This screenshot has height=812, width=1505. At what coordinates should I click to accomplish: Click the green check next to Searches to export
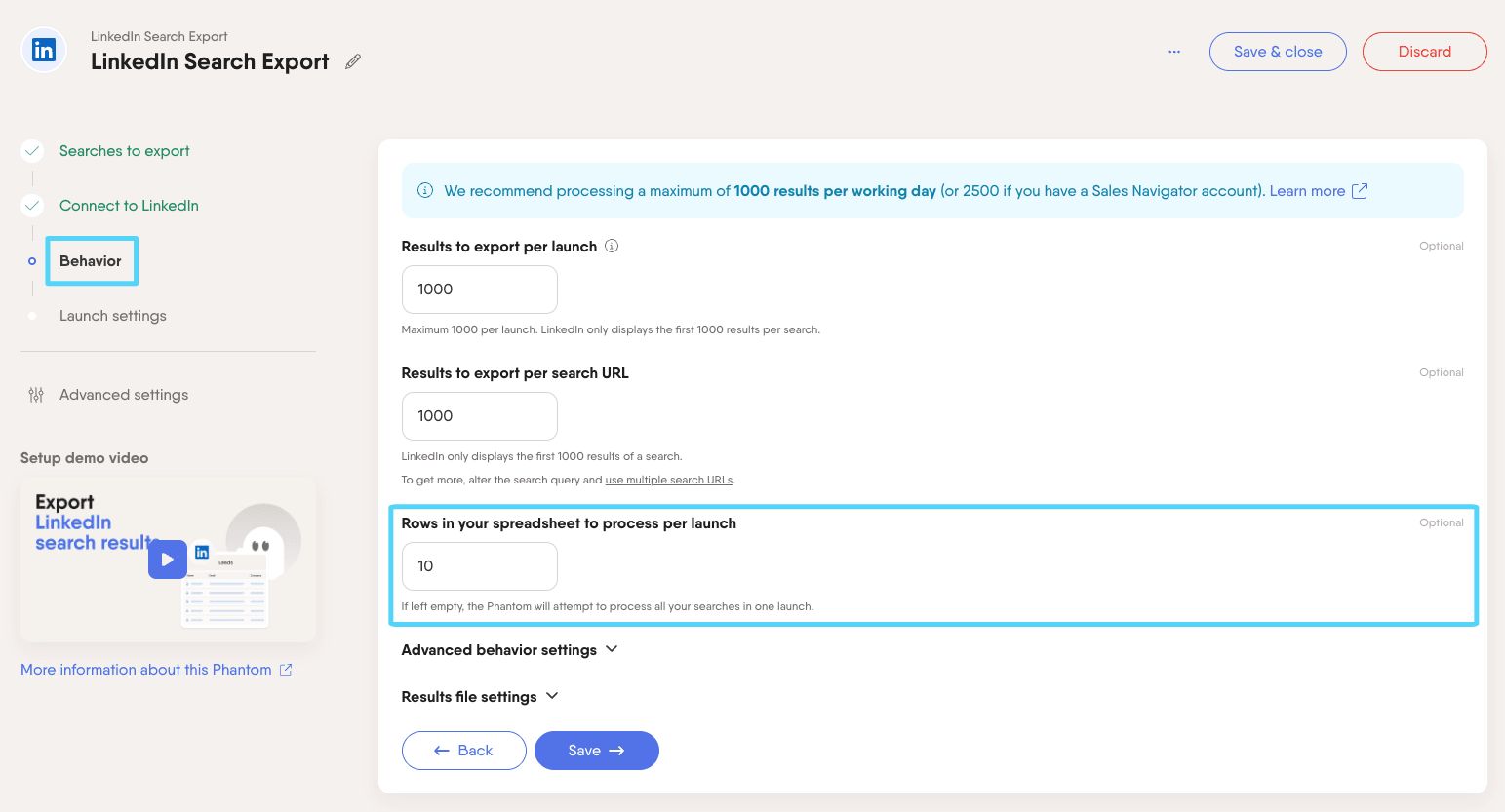coord(32,151)
